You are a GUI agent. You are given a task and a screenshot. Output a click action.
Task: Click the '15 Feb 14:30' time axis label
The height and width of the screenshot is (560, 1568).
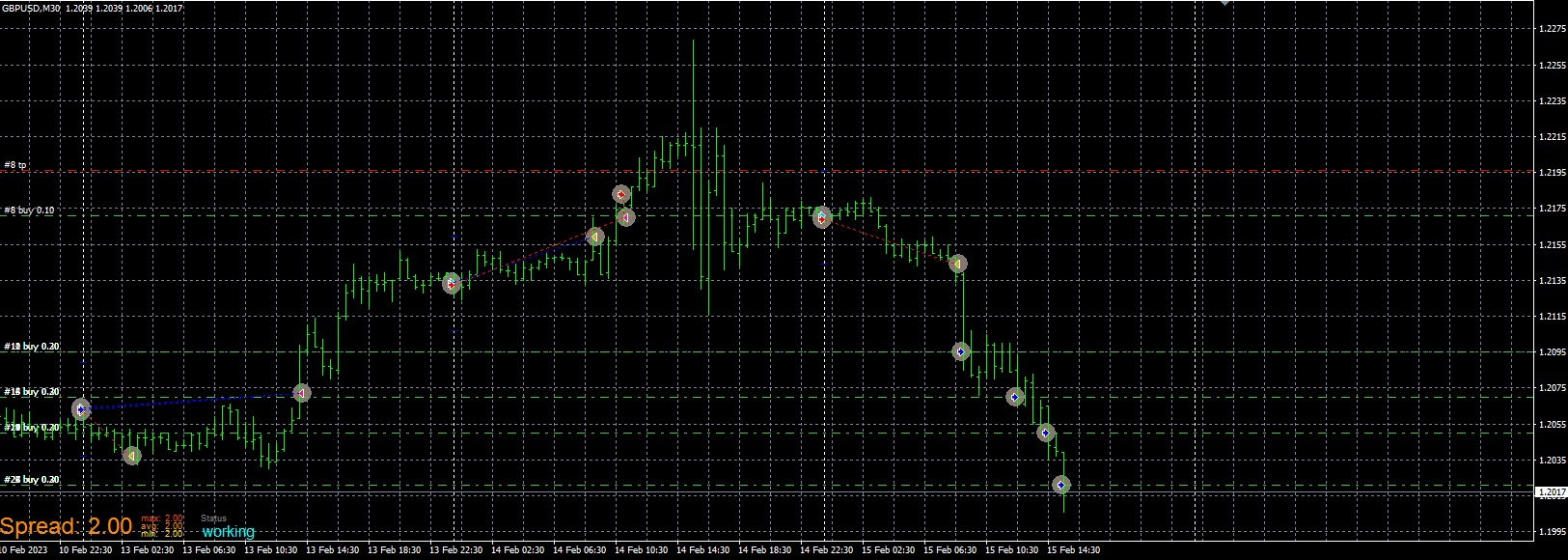point(1074,550)
